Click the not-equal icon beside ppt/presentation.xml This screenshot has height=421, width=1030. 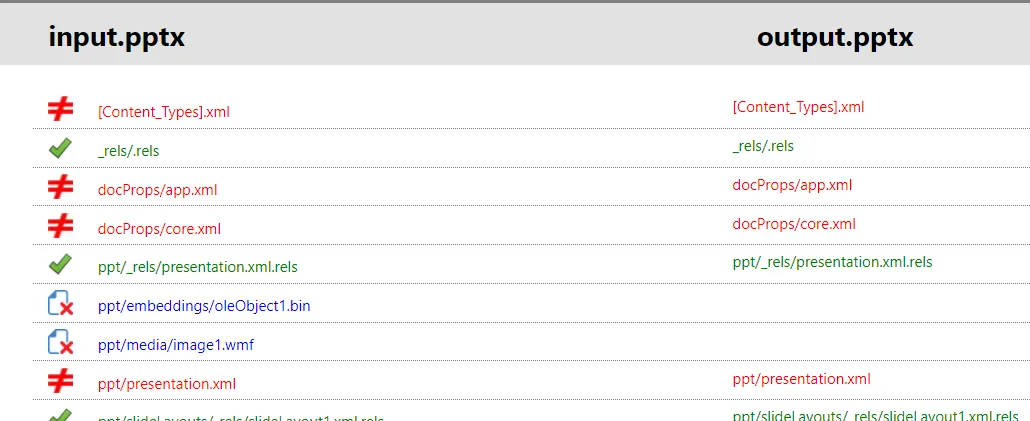60,381
